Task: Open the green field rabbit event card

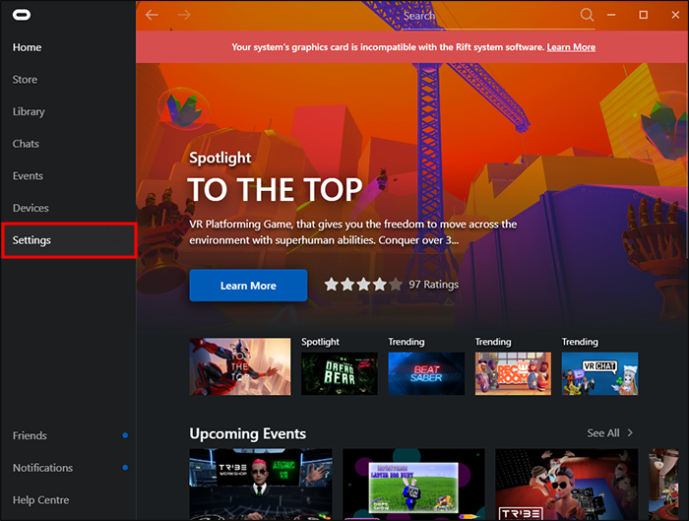Action: pyautogui.click(x=413, y=484)
